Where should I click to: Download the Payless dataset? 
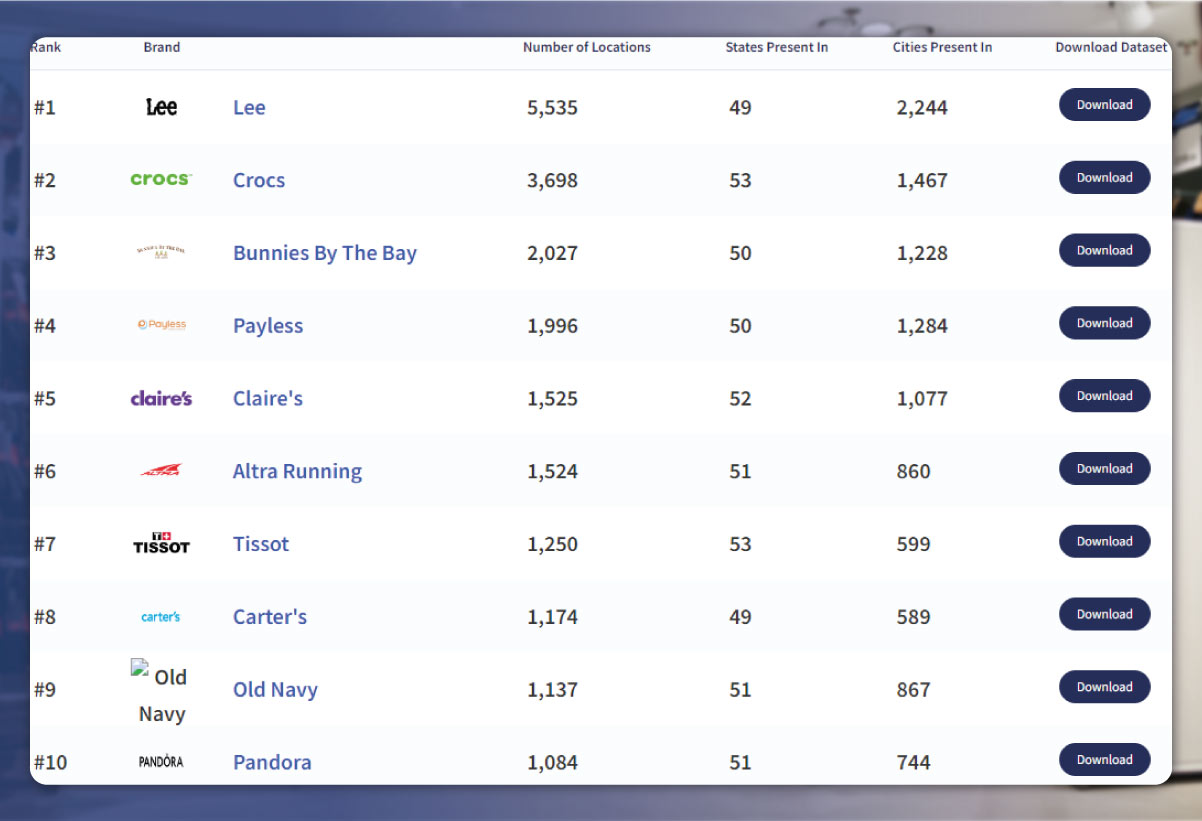click(1105, 323)
